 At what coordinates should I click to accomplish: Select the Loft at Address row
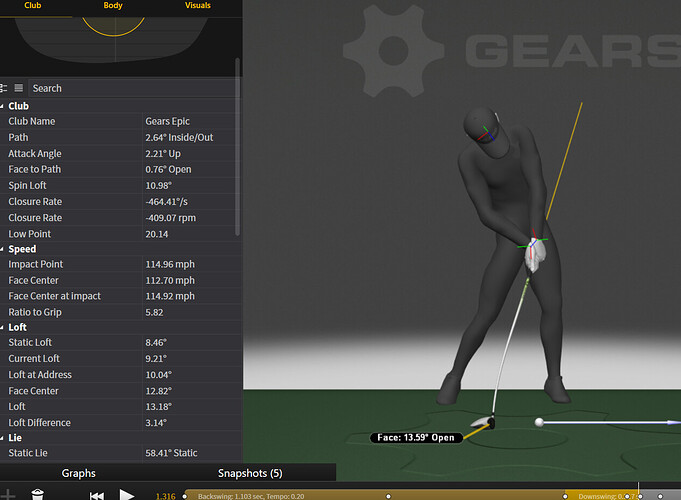pos(119,374)
